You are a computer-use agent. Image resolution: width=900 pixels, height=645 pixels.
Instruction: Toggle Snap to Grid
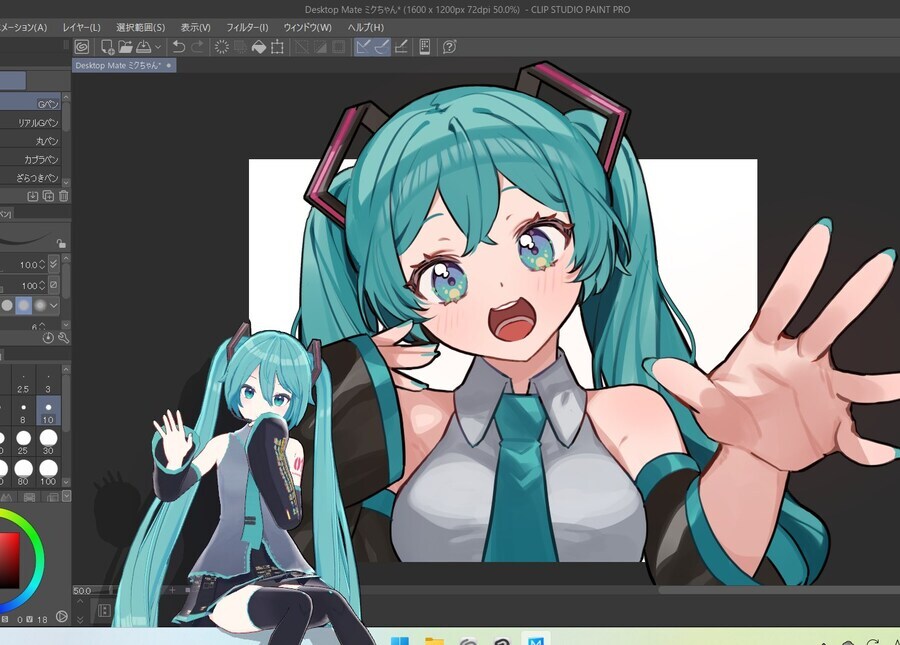(401, 47)
